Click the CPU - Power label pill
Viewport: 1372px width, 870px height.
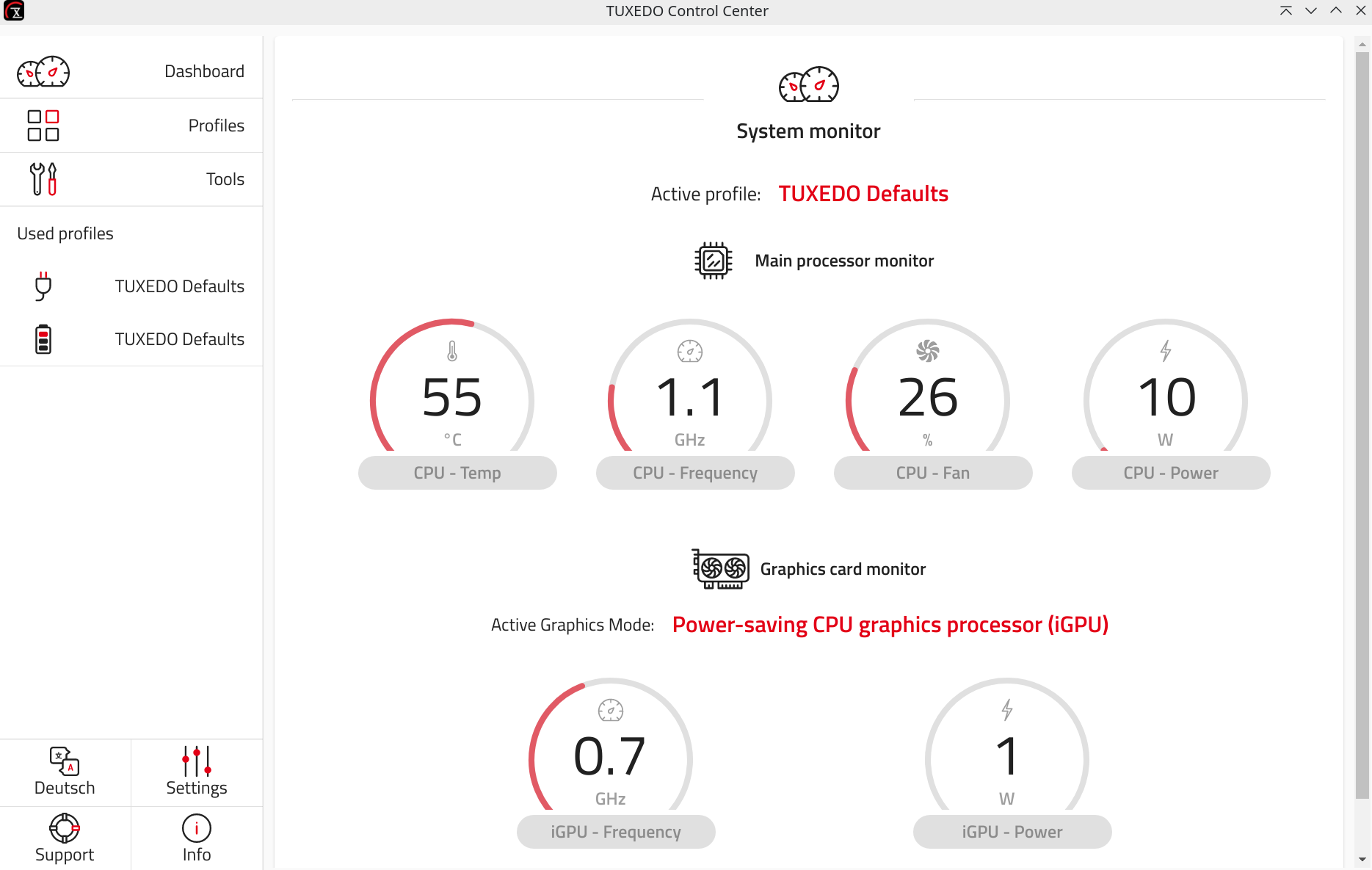click(x=1171, y=473)
